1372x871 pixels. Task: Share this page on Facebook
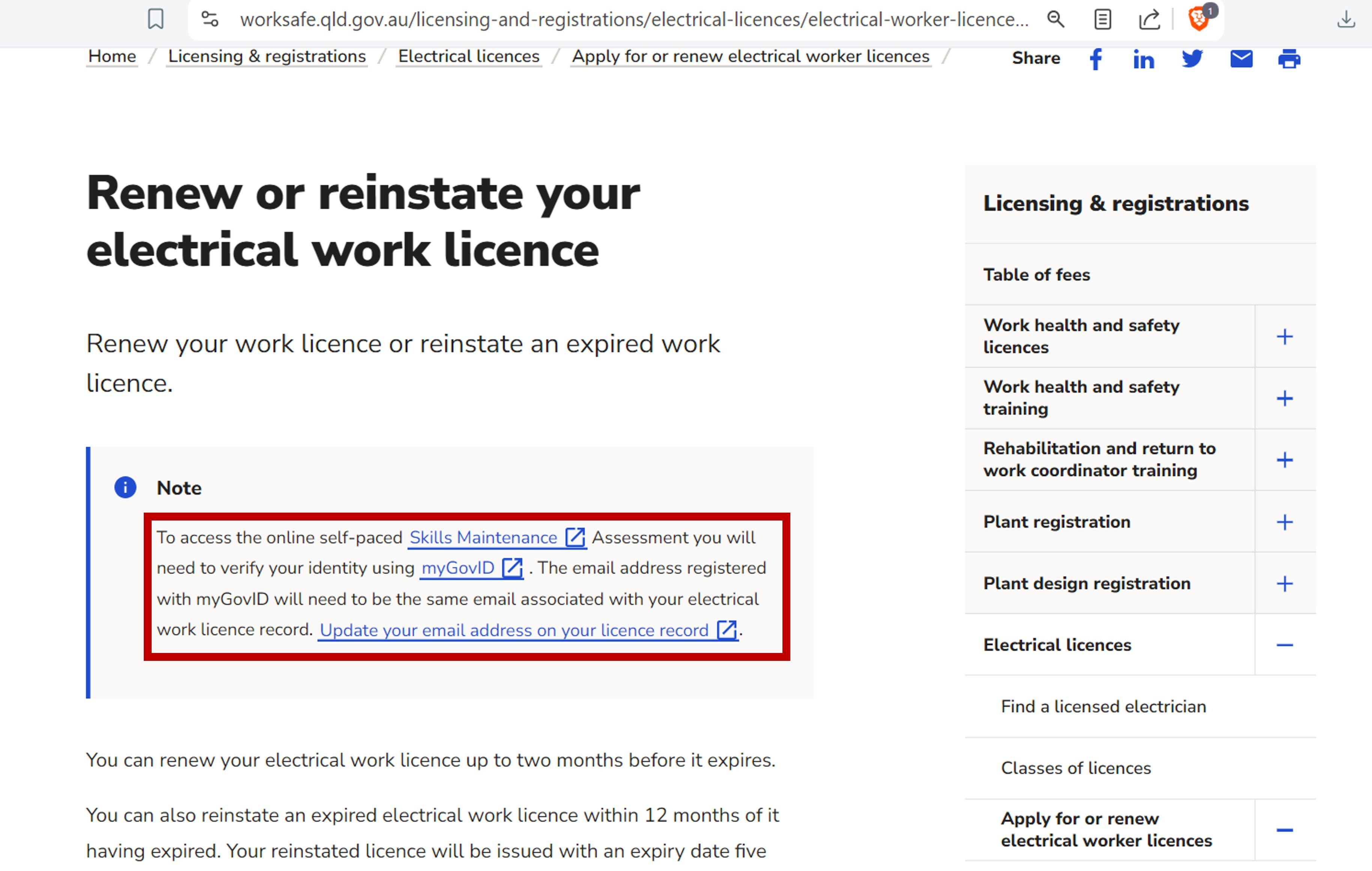click(1096, 59)
